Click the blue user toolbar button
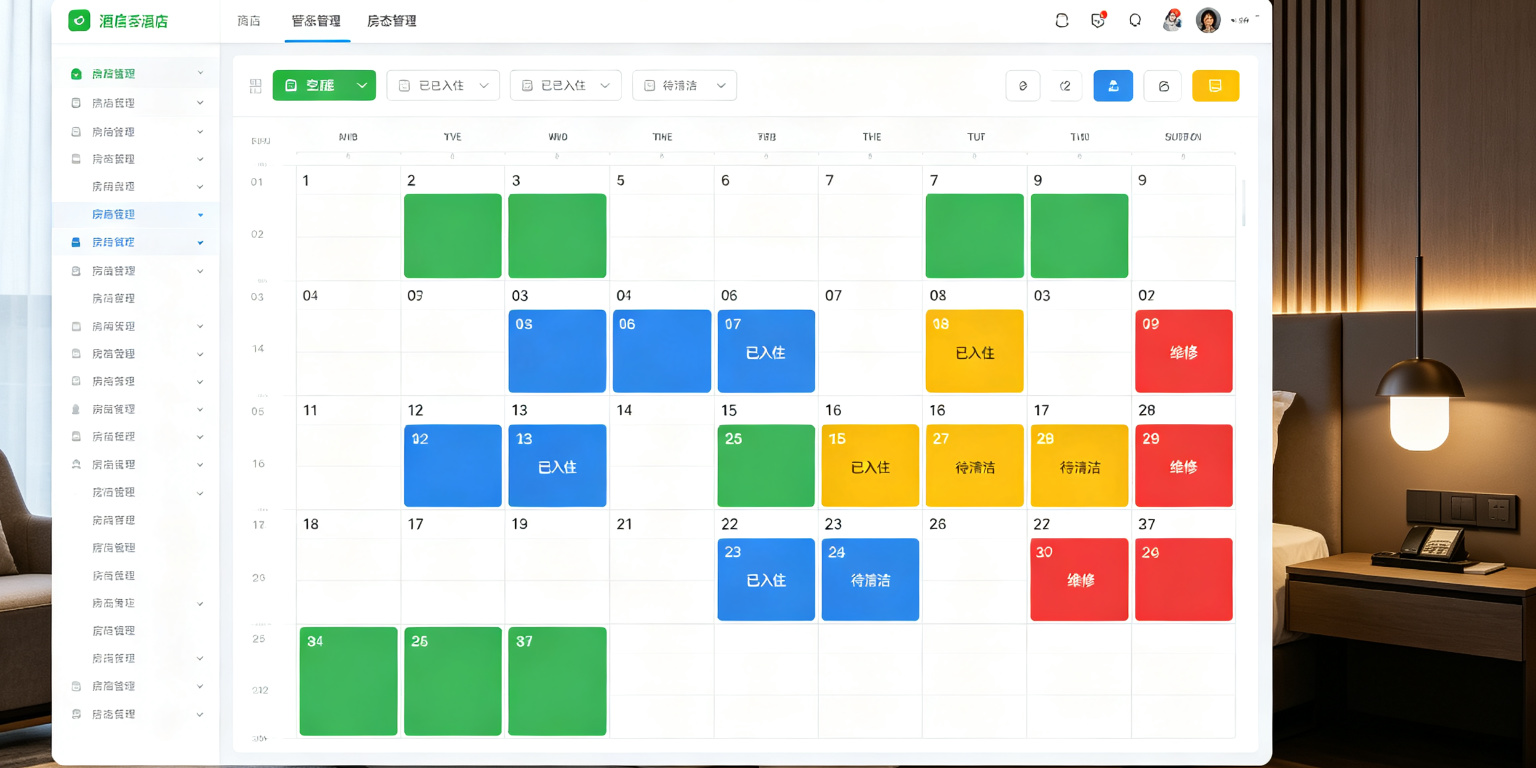This screenshot has height=768, width=1536. tap(1113, 86)
